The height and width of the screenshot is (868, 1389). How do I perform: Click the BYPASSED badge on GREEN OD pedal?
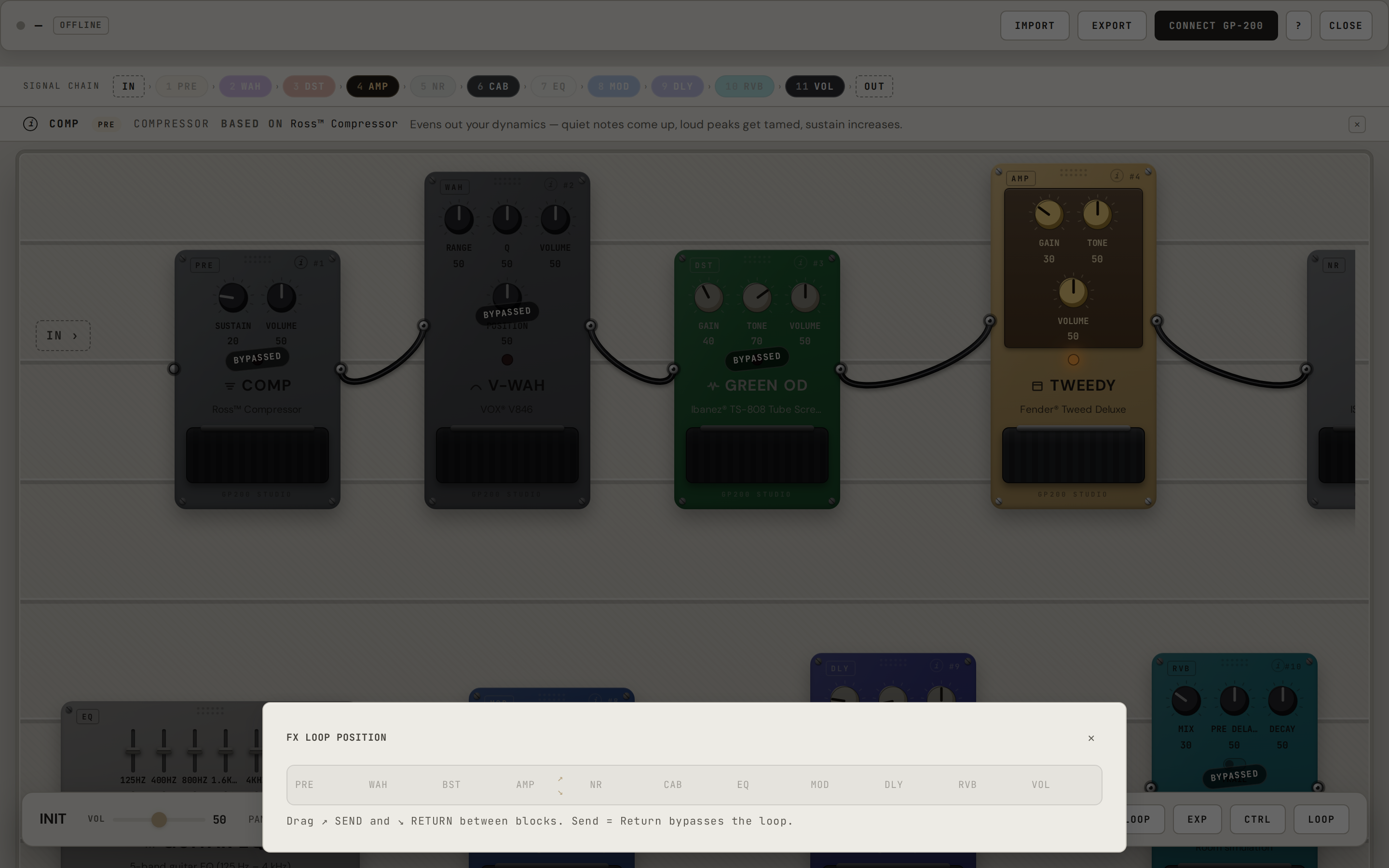(757, 358)
